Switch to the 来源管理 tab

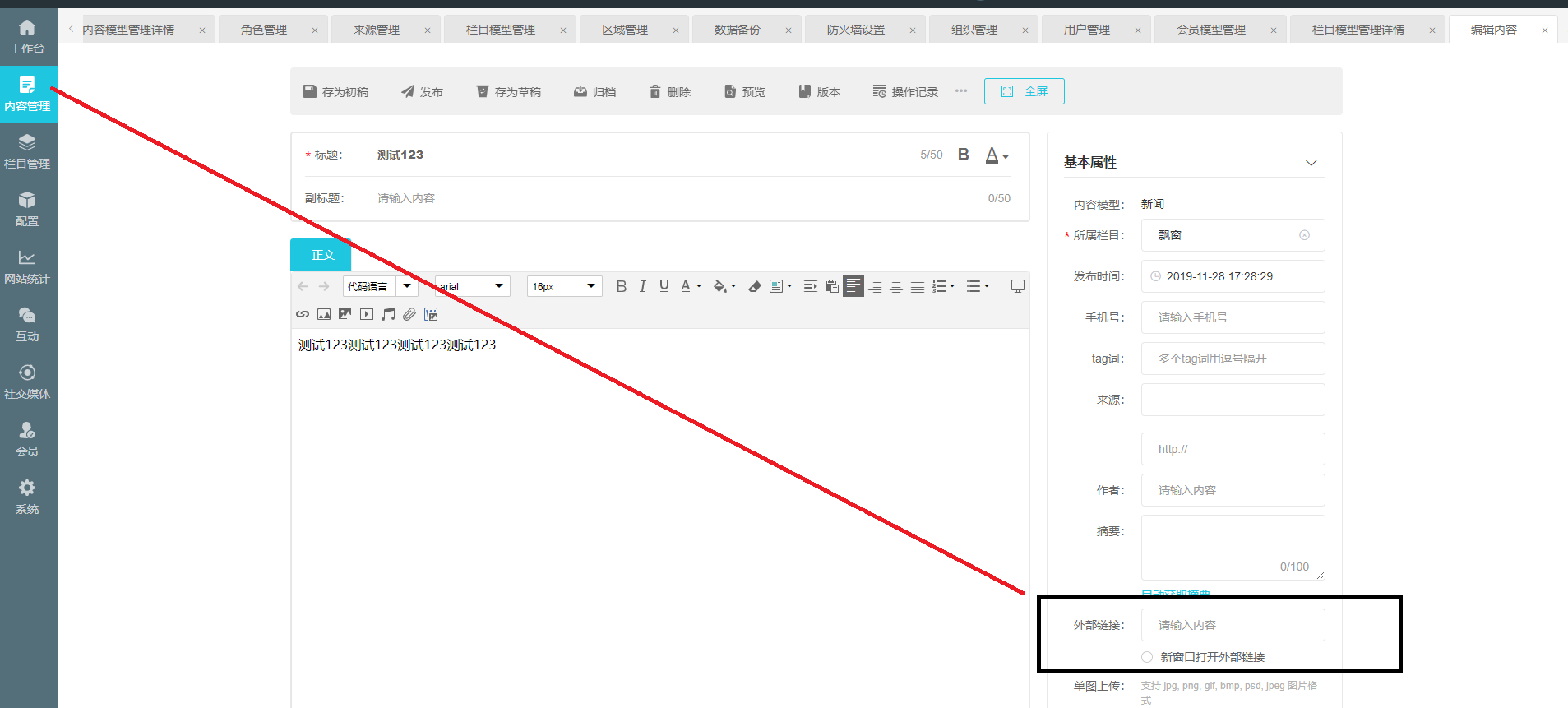pyautogui.click(x=377, y=30)
